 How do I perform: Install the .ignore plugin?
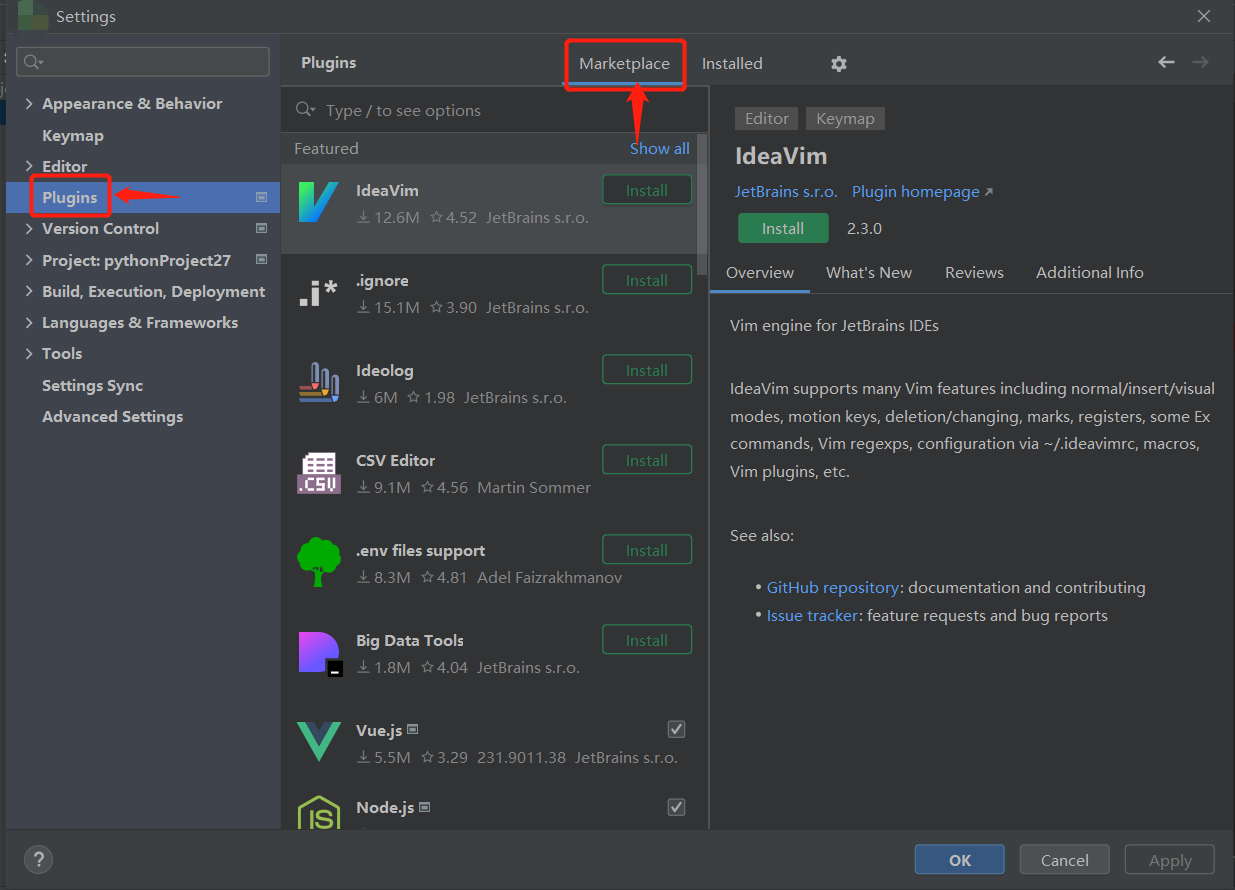pyautogui.click(x=647, y=280)
